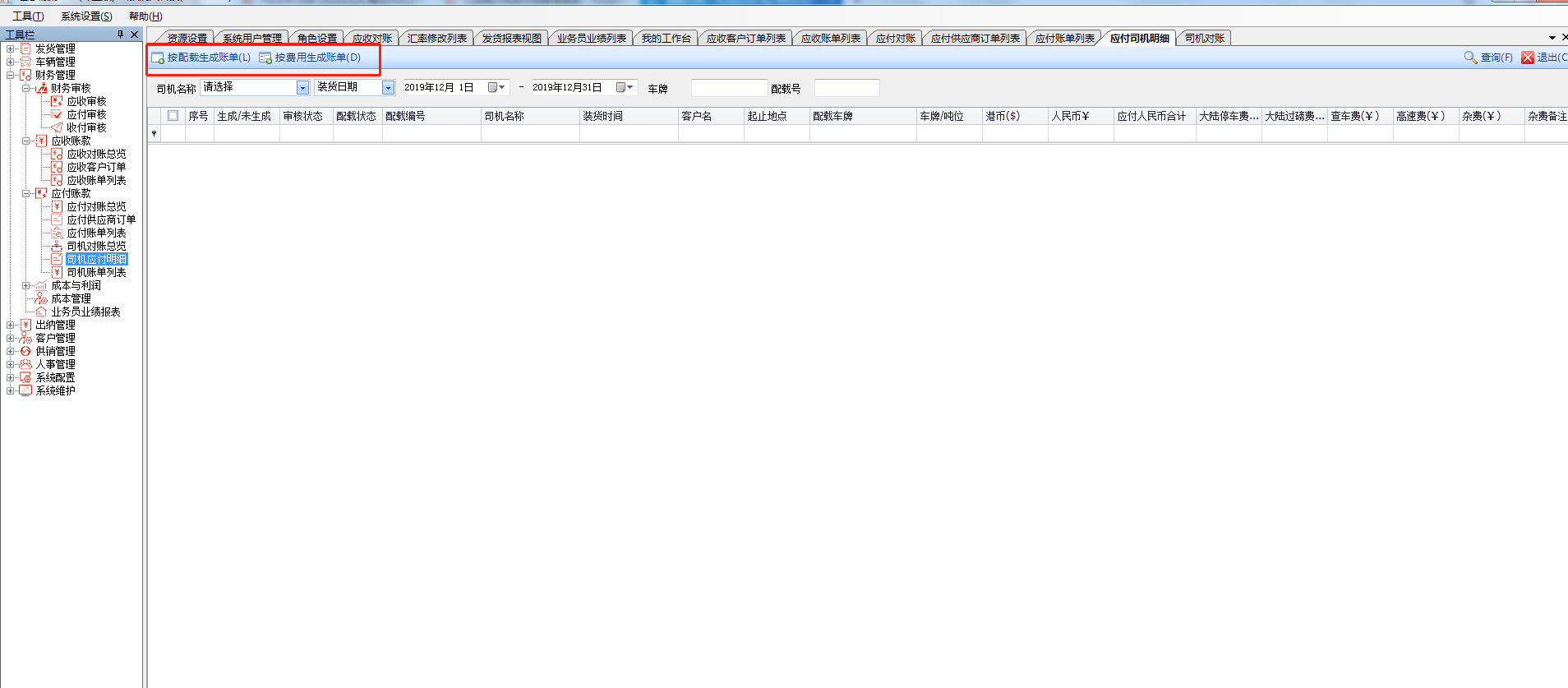Expand the 发货管理 tree node
This screenshot has height=688, width=1568.
point(10,48)
